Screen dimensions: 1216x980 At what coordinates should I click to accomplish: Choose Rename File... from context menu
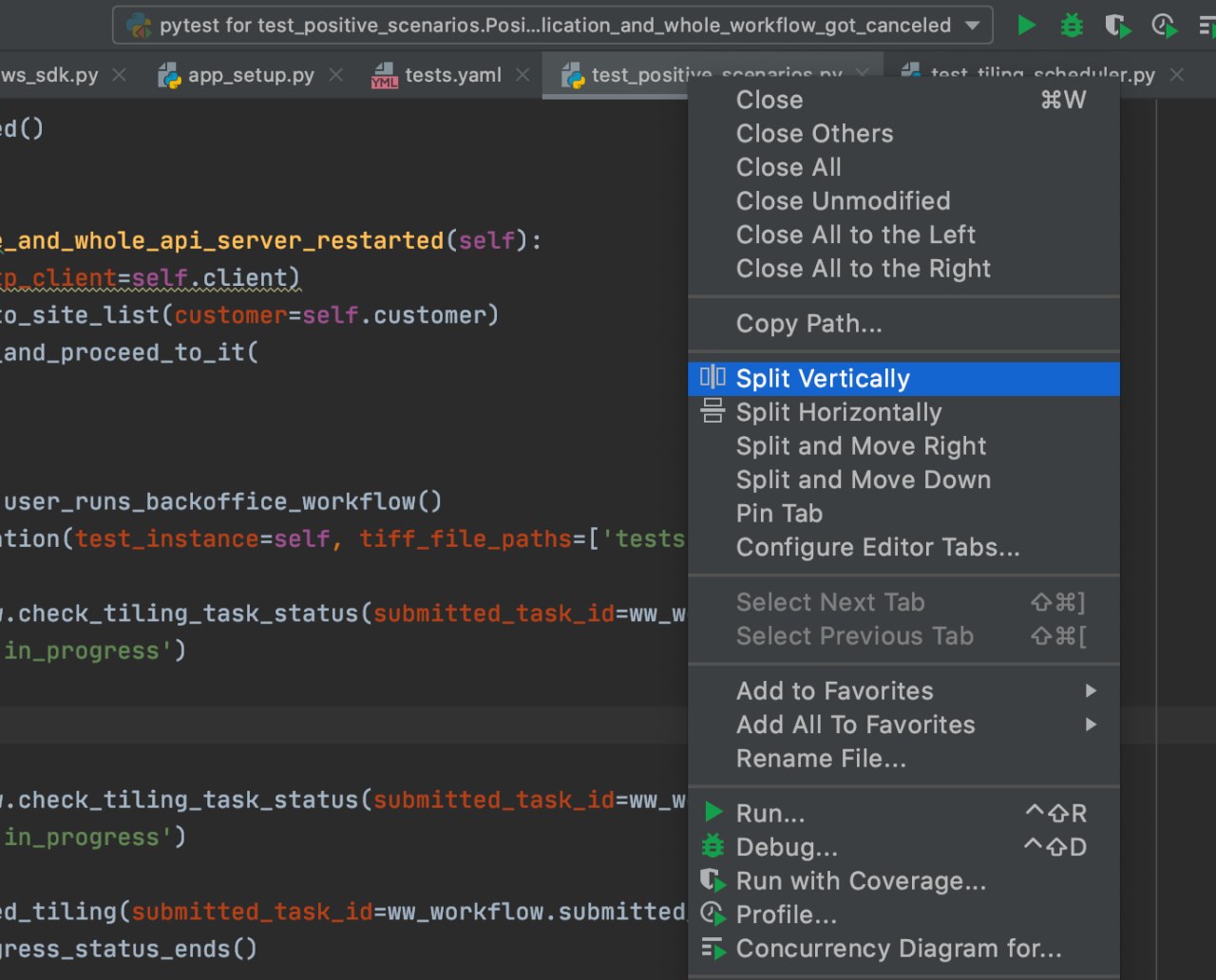(903, 759)
